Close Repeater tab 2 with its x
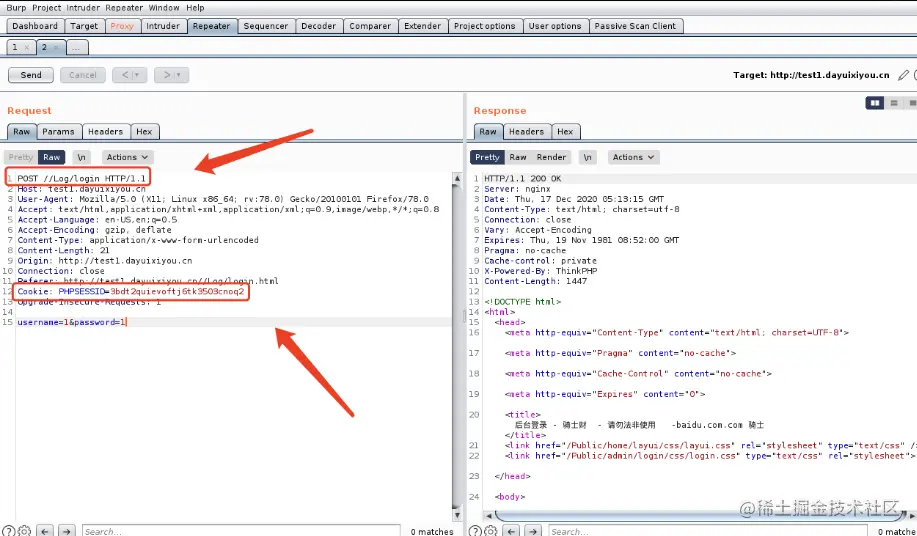The width and height of the screenshot is (917, 536). coord(56,48)
